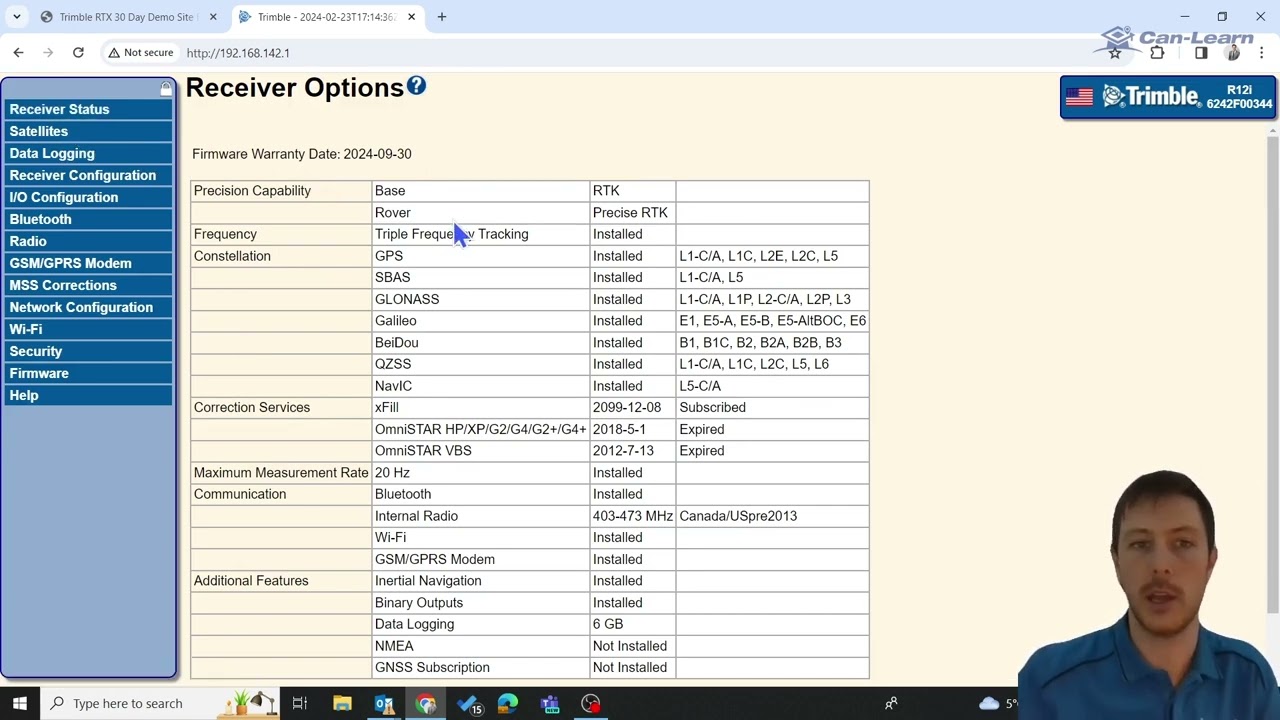Click the sidebar lock icon
This screenshot has width=1280, height=720.
click(x=166, y=89)
